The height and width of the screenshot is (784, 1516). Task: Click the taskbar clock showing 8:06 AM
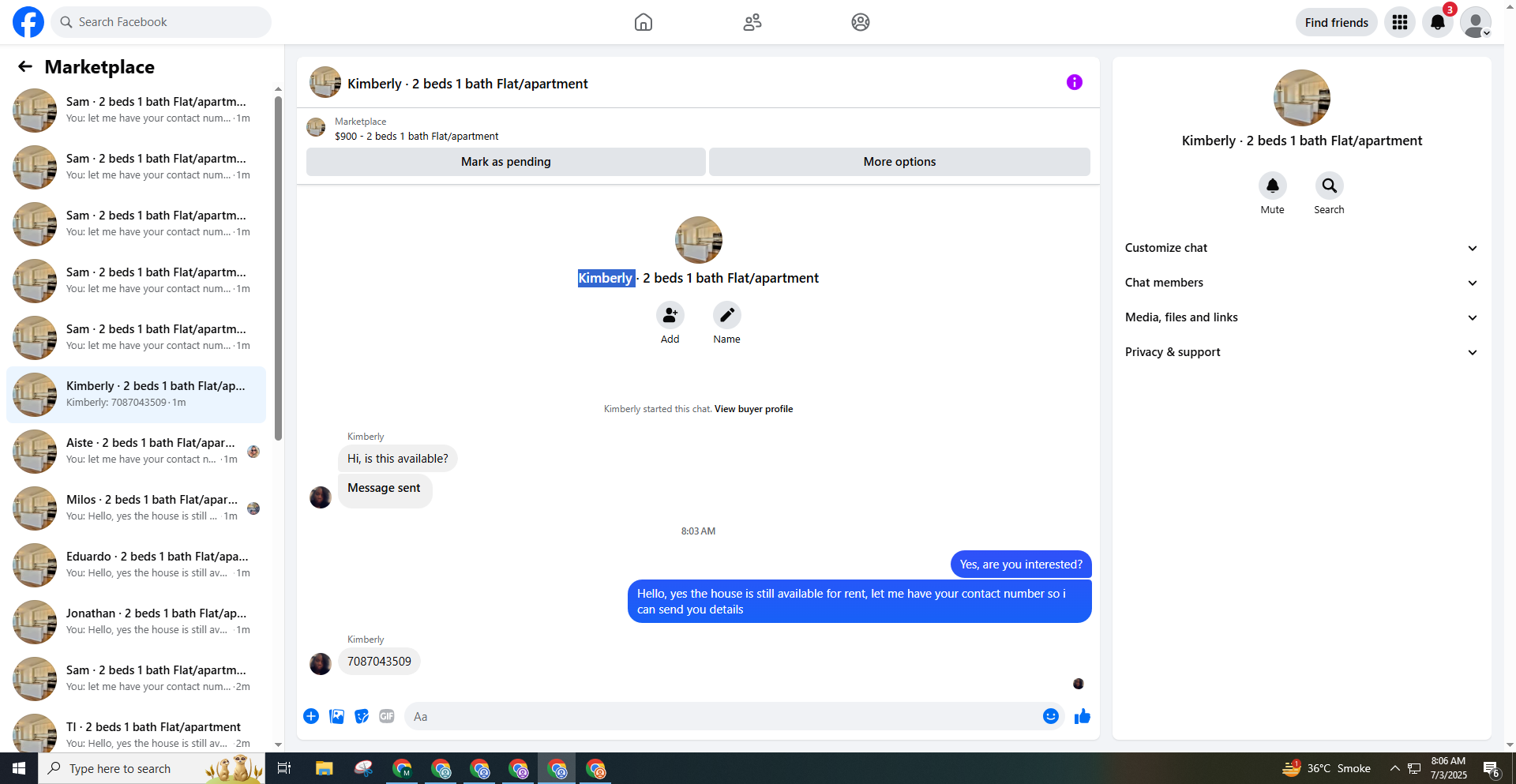coord(1449,768)
